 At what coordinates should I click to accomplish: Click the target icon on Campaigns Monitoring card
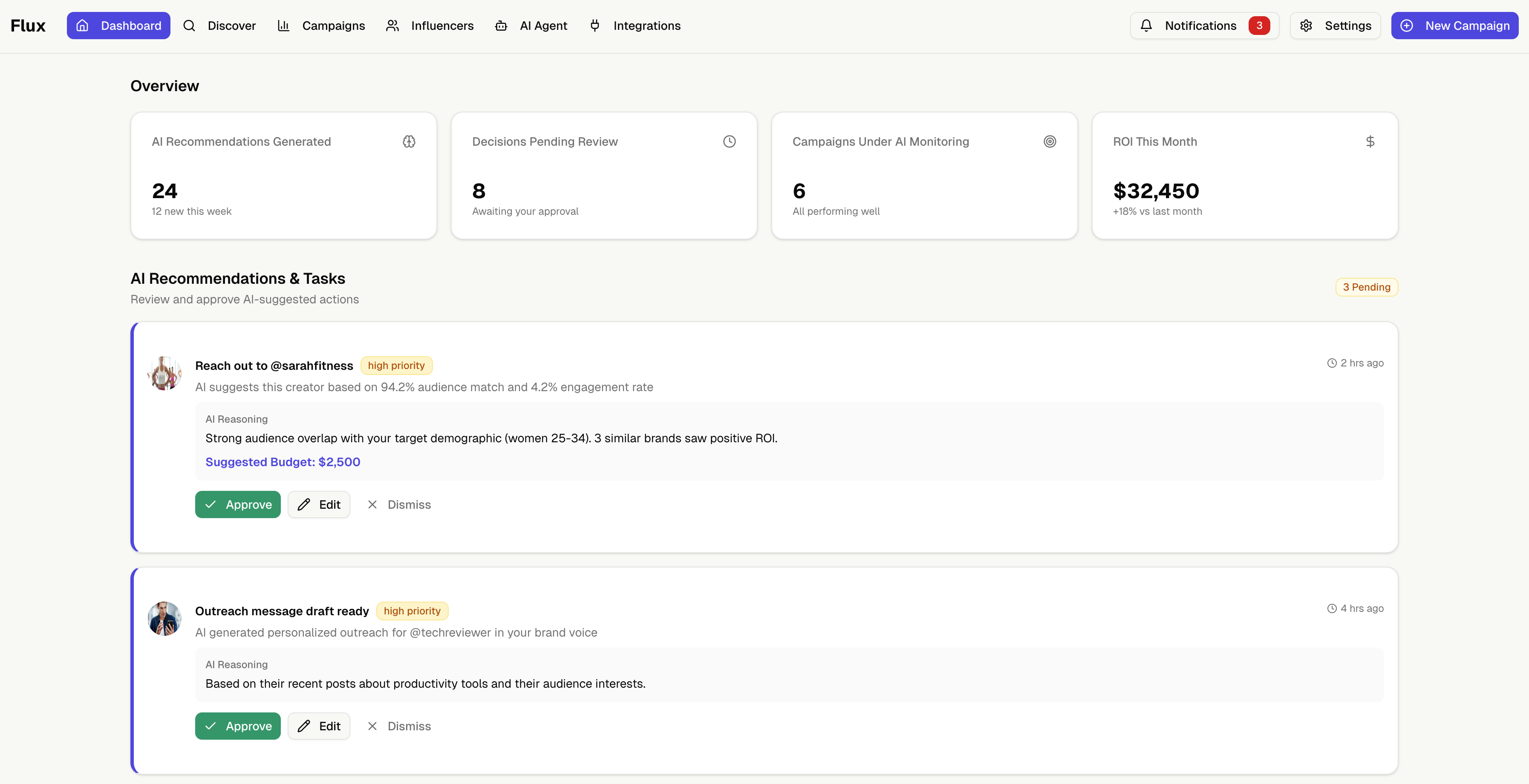1050,141
